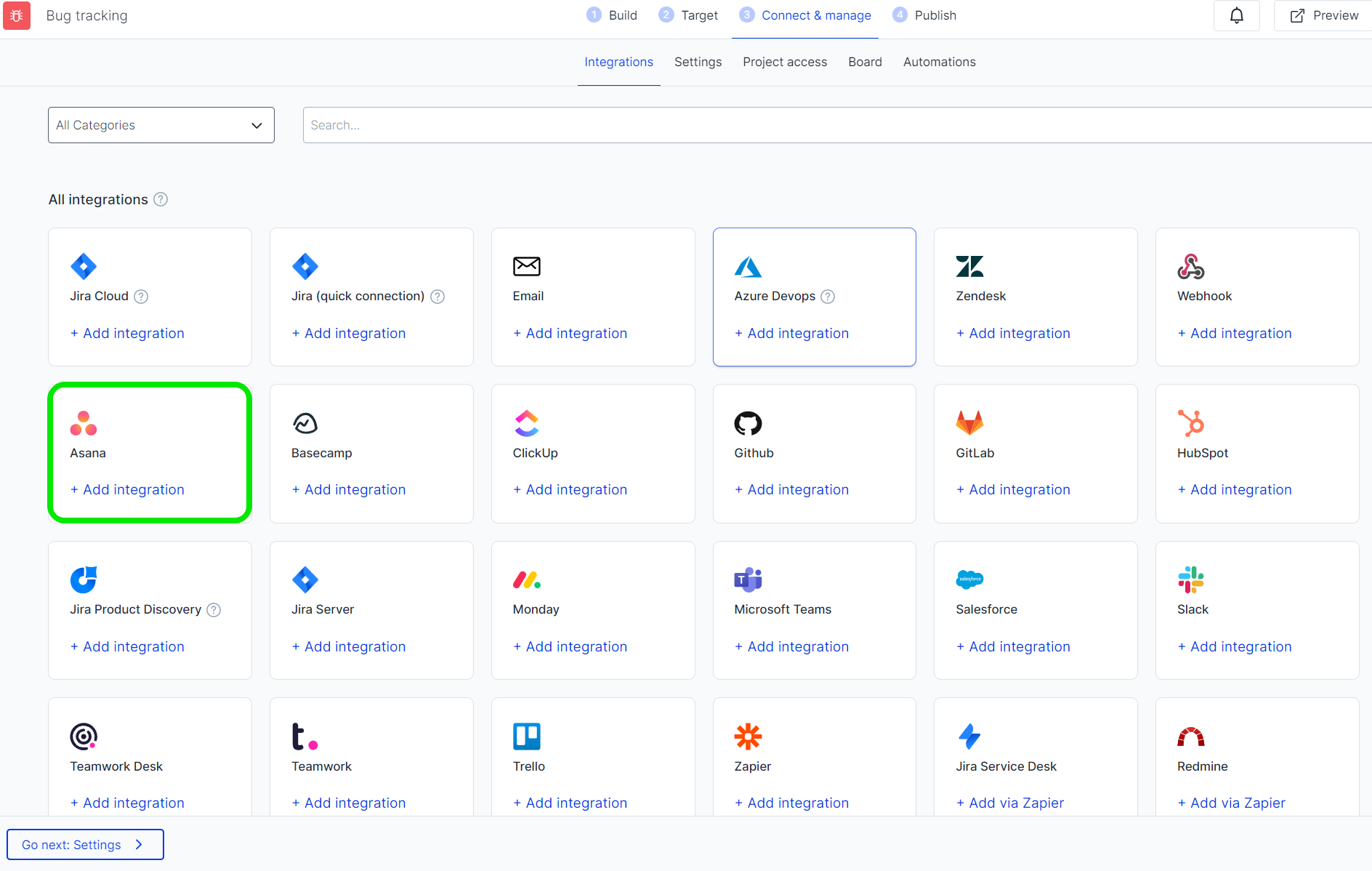Click the Zendesk logo icon
Viewport: 1372px width, 871px height.
pyautogui.click(x=969, y=266)
